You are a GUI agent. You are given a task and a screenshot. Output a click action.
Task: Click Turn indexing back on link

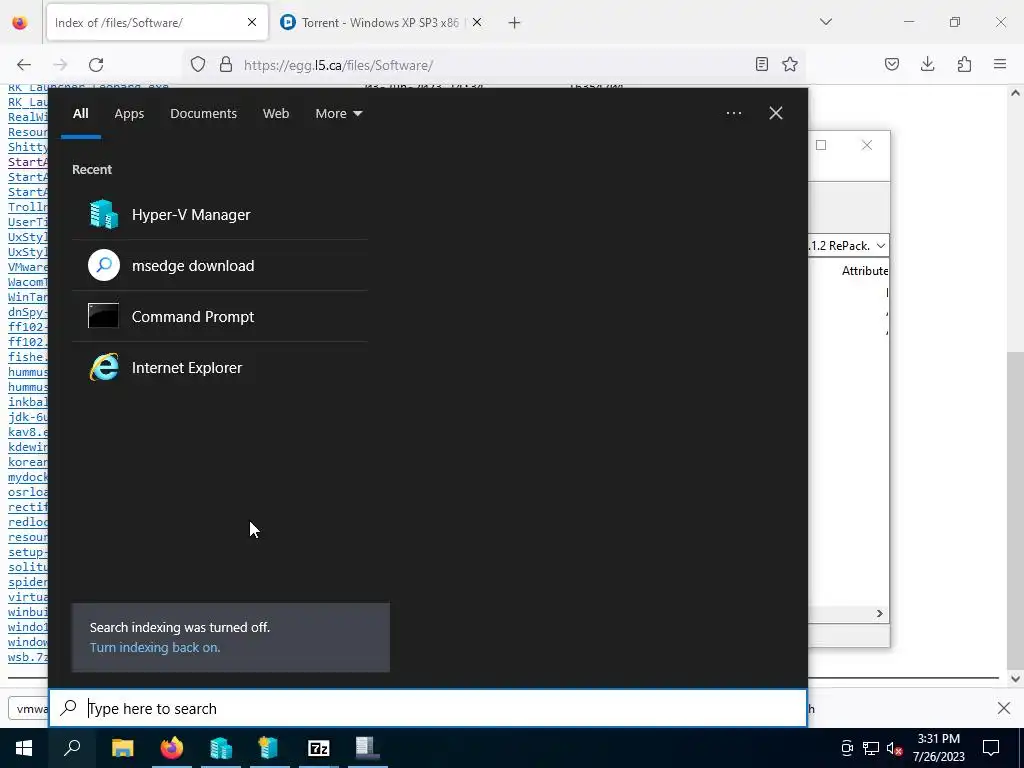[155, 648]
